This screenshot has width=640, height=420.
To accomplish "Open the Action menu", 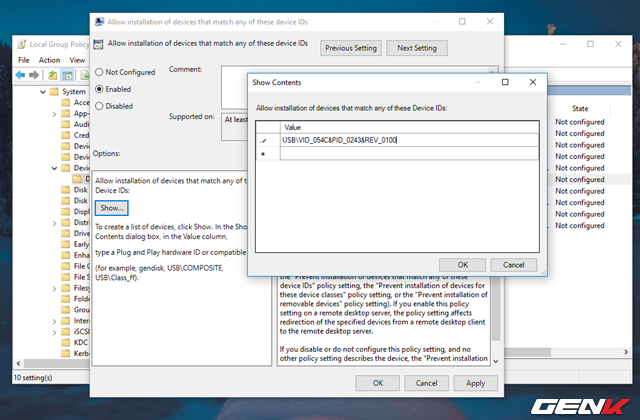I will click(x=50, y=60).
